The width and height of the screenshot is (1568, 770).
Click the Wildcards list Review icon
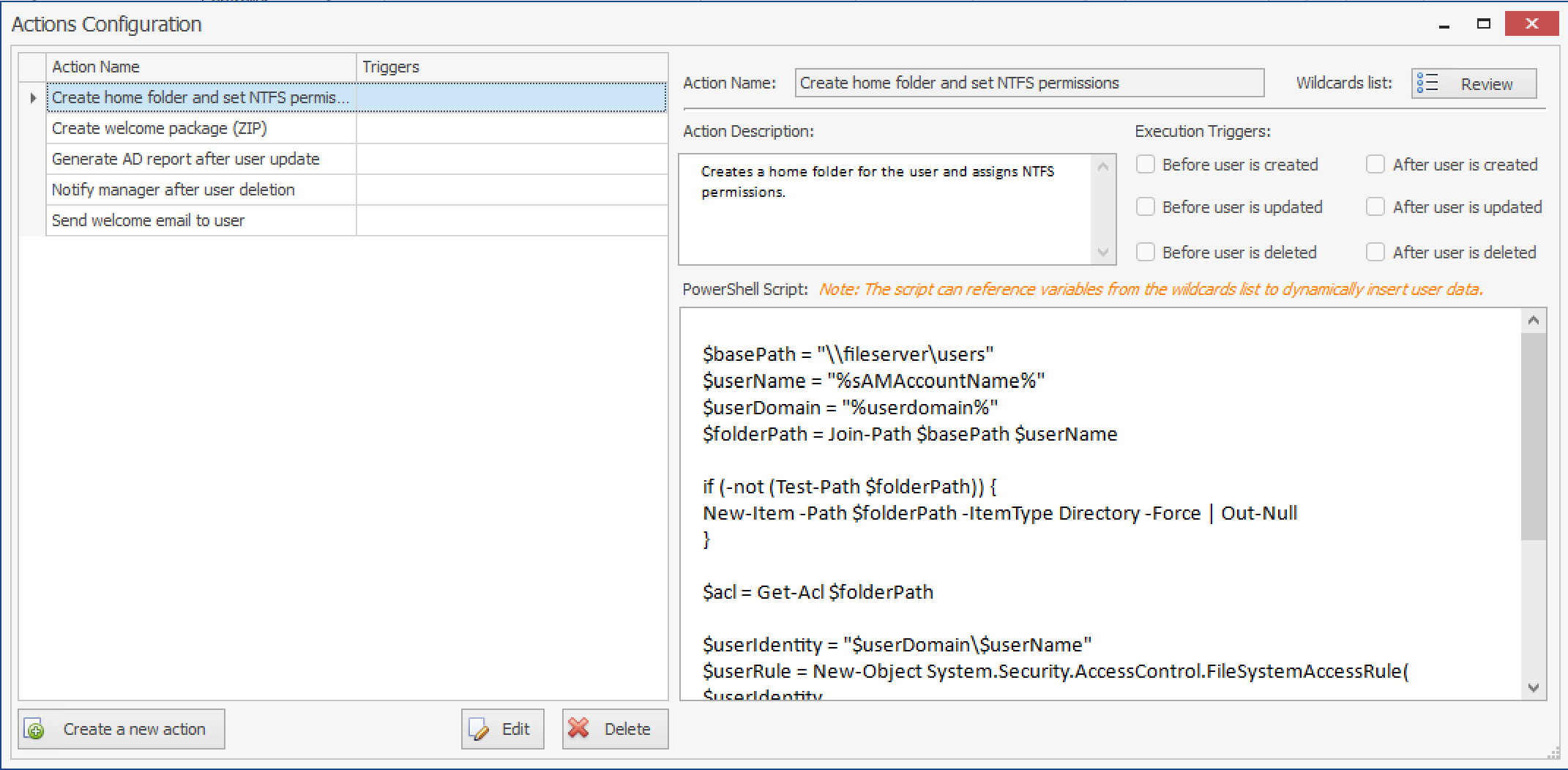[x=1427, y=83]
